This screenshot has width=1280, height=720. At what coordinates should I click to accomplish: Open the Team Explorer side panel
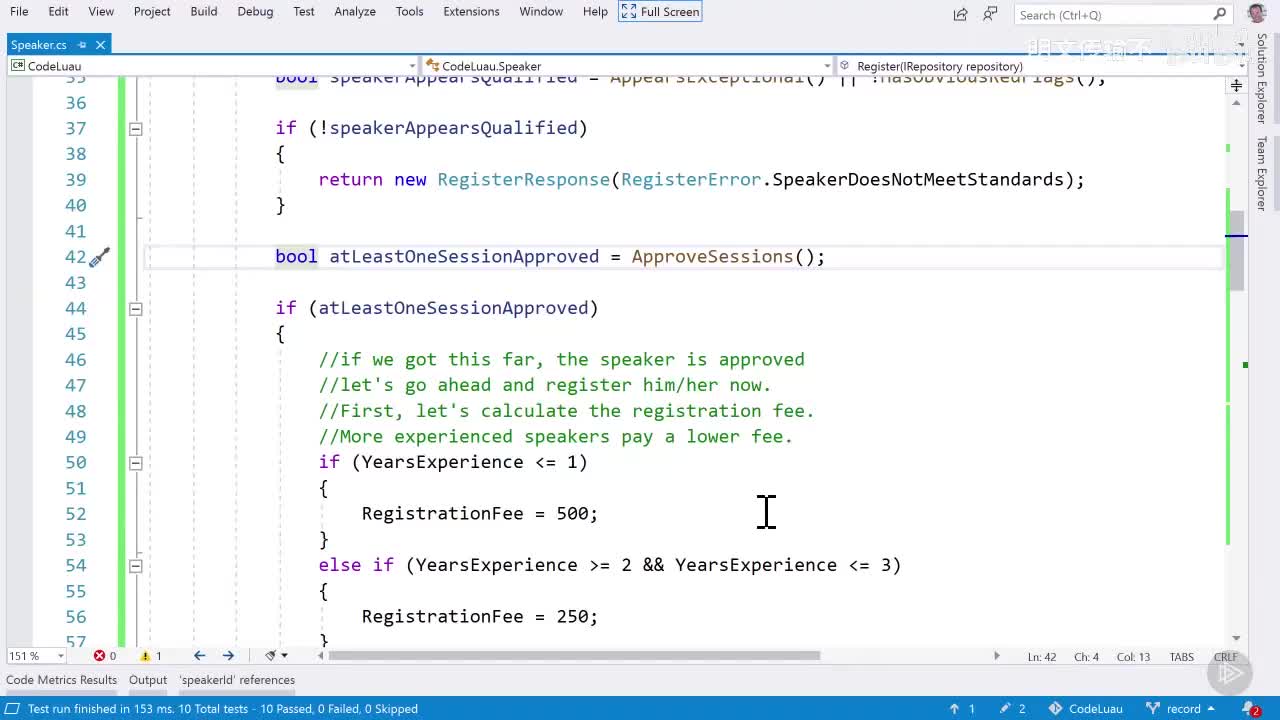(1262, 173)
